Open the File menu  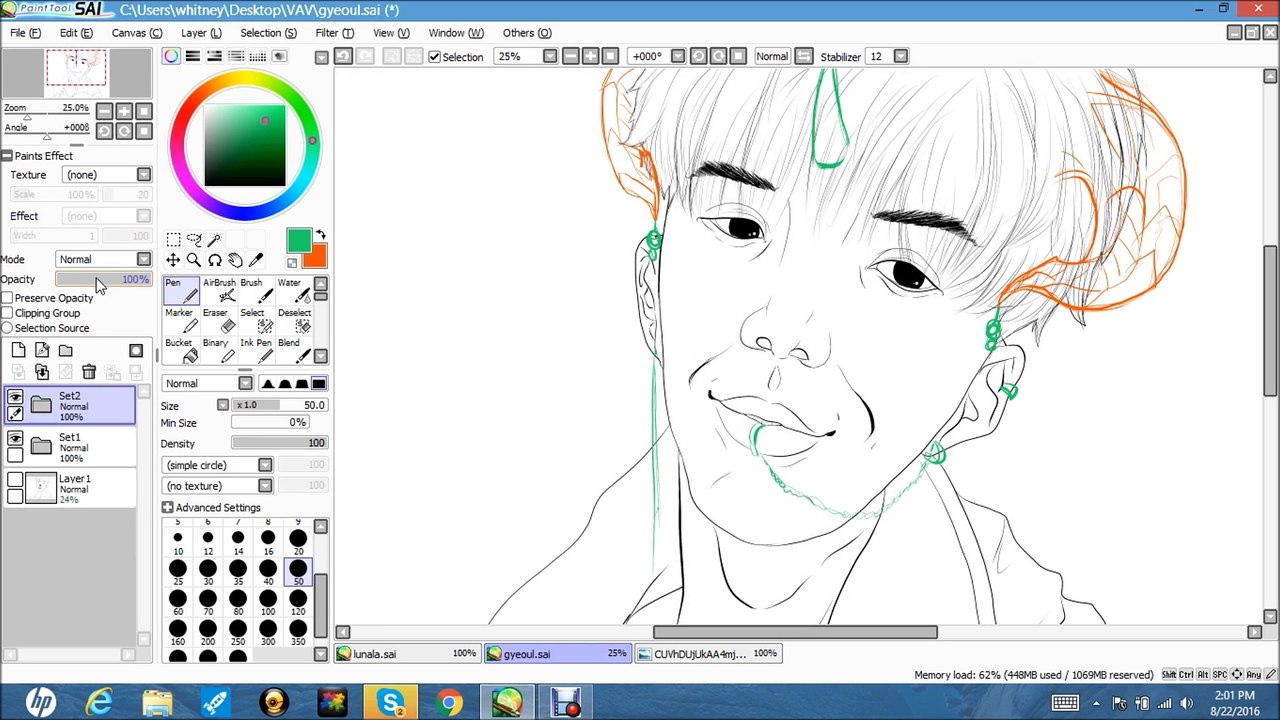pos(25,33)
